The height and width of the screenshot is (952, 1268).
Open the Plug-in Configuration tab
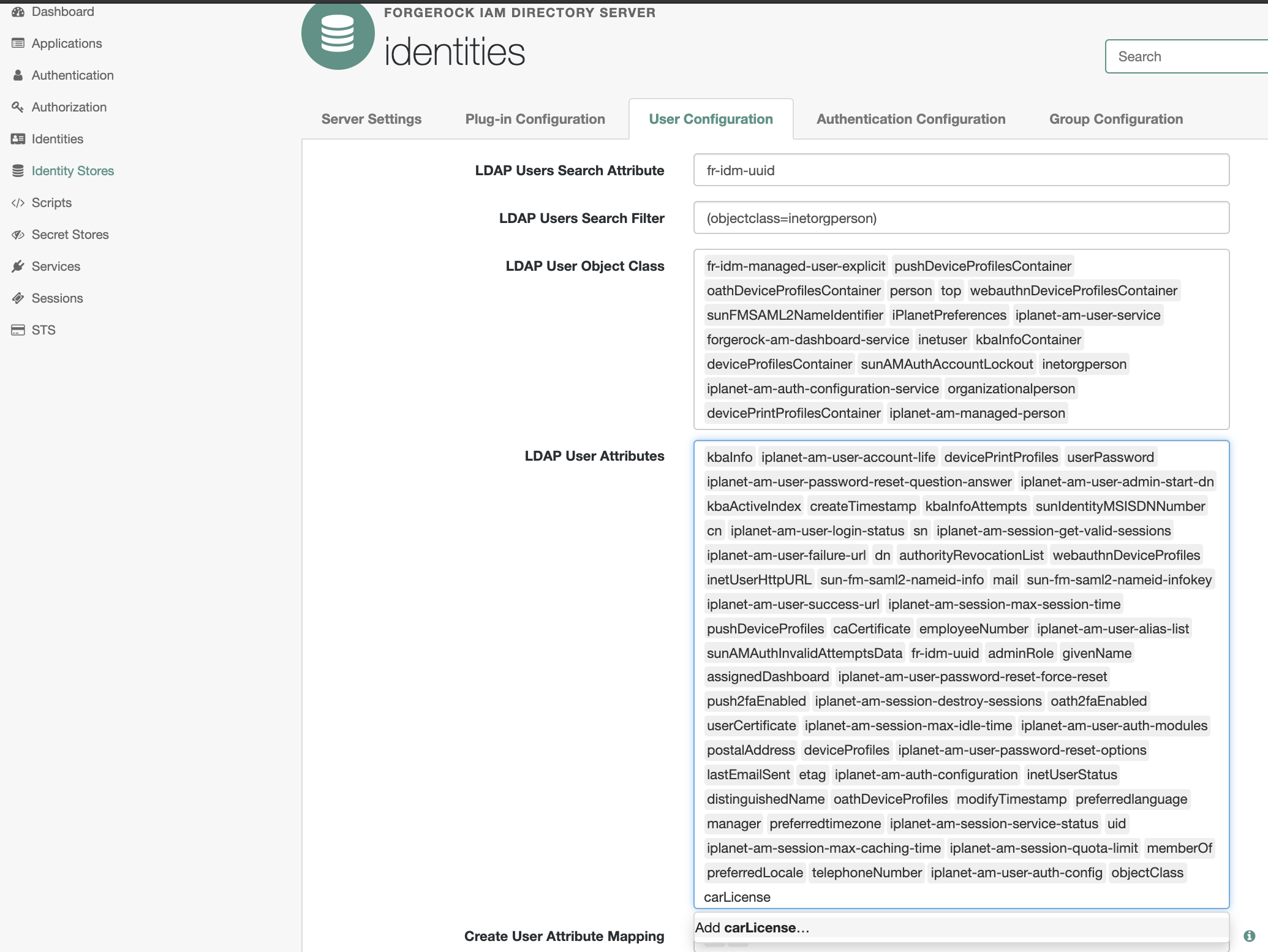point(535,119)
